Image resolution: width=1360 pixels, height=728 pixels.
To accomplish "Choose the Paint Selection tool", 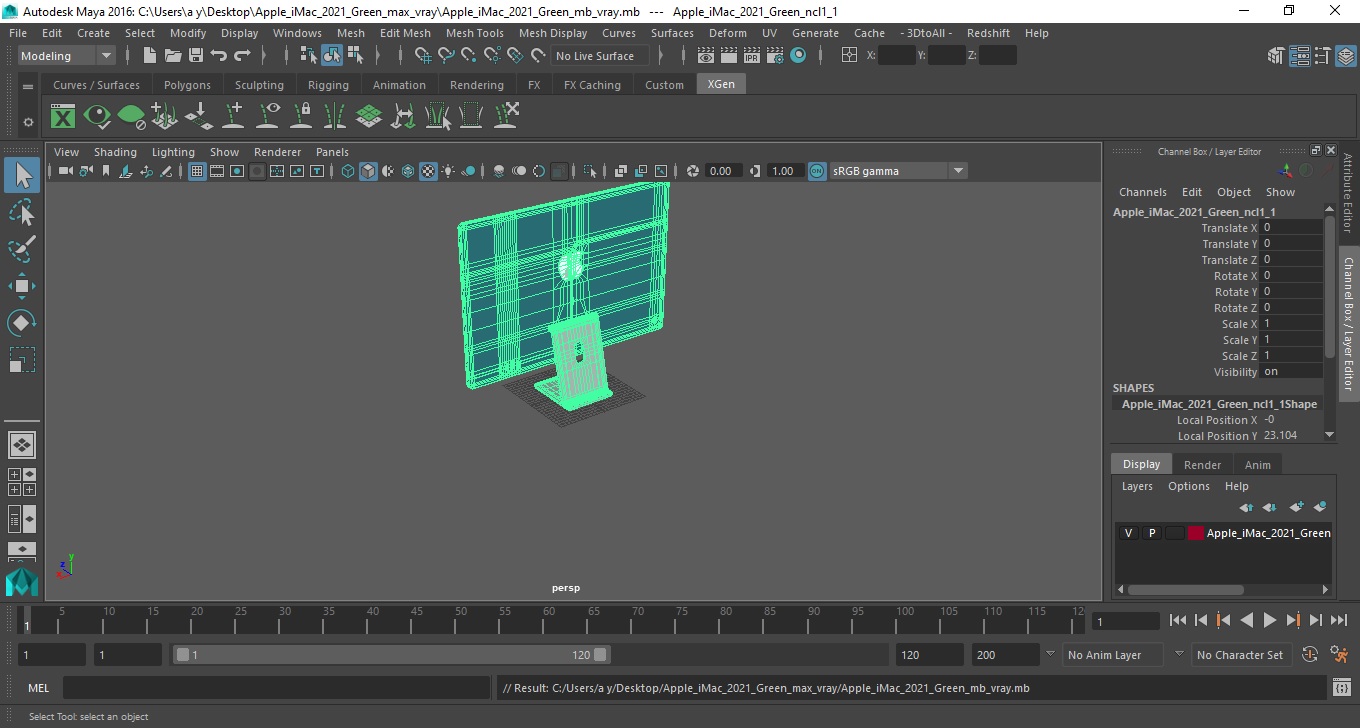I will (x=22, y=249).
